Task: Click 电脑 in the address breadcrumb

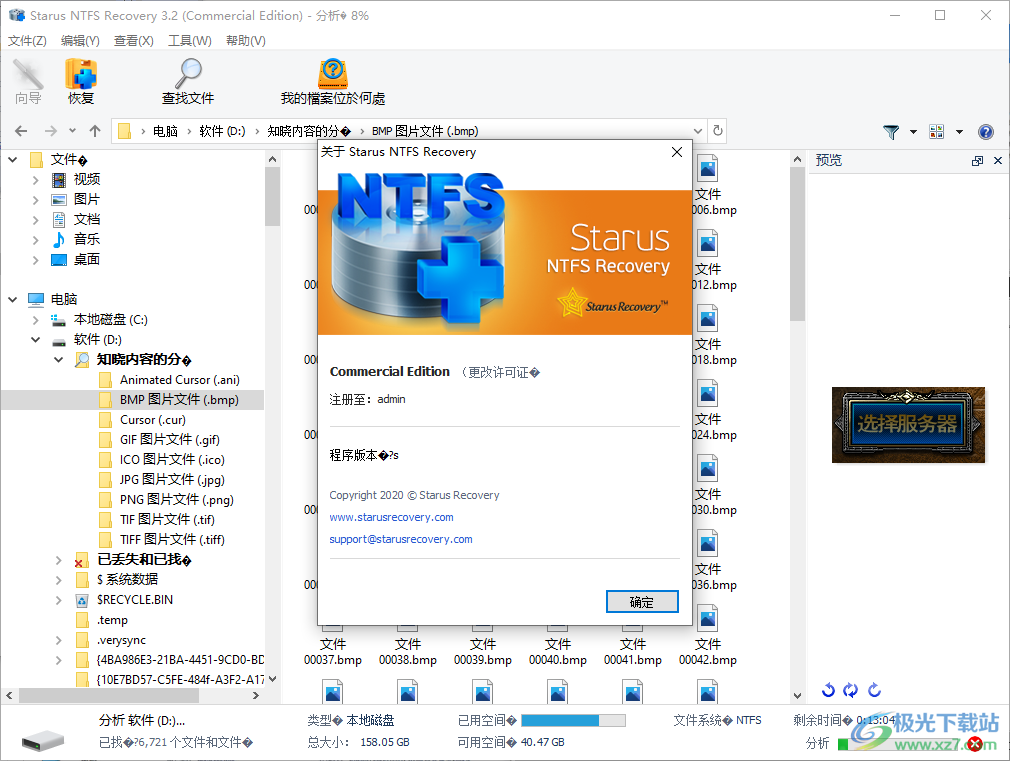Action: tap(166, 131)
